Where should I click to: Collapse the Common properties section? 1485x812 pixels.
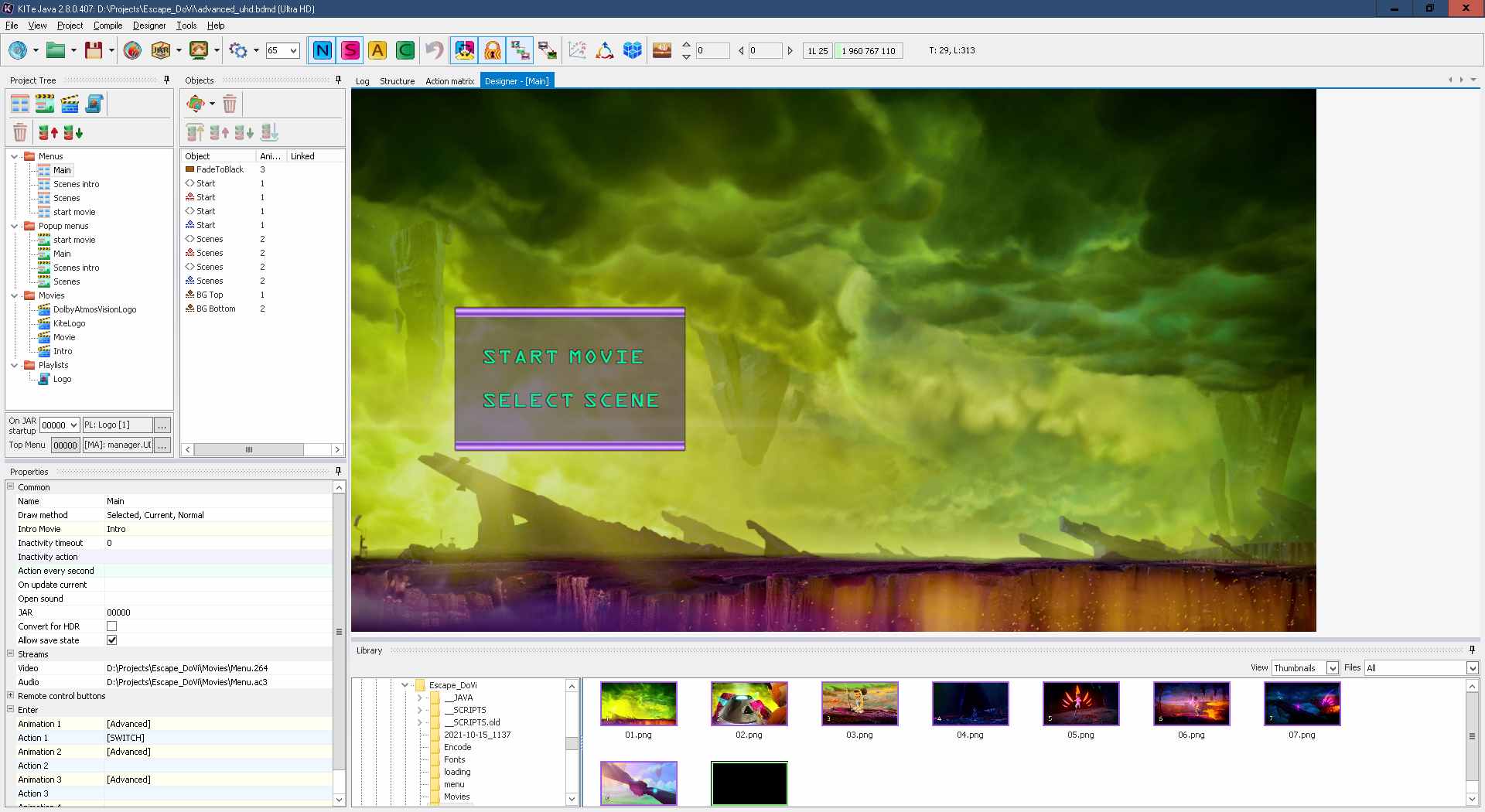point(11,487)
